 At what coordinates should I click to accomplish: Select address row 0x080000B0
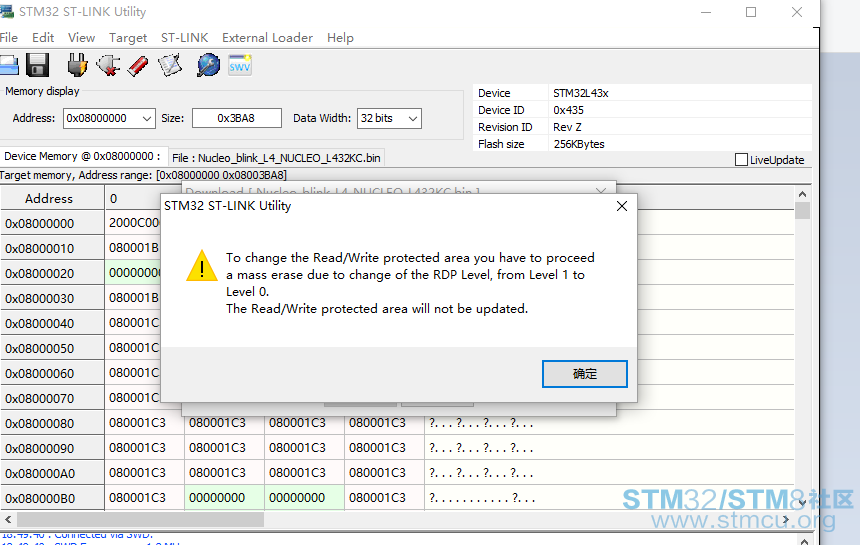coord(52,498)
